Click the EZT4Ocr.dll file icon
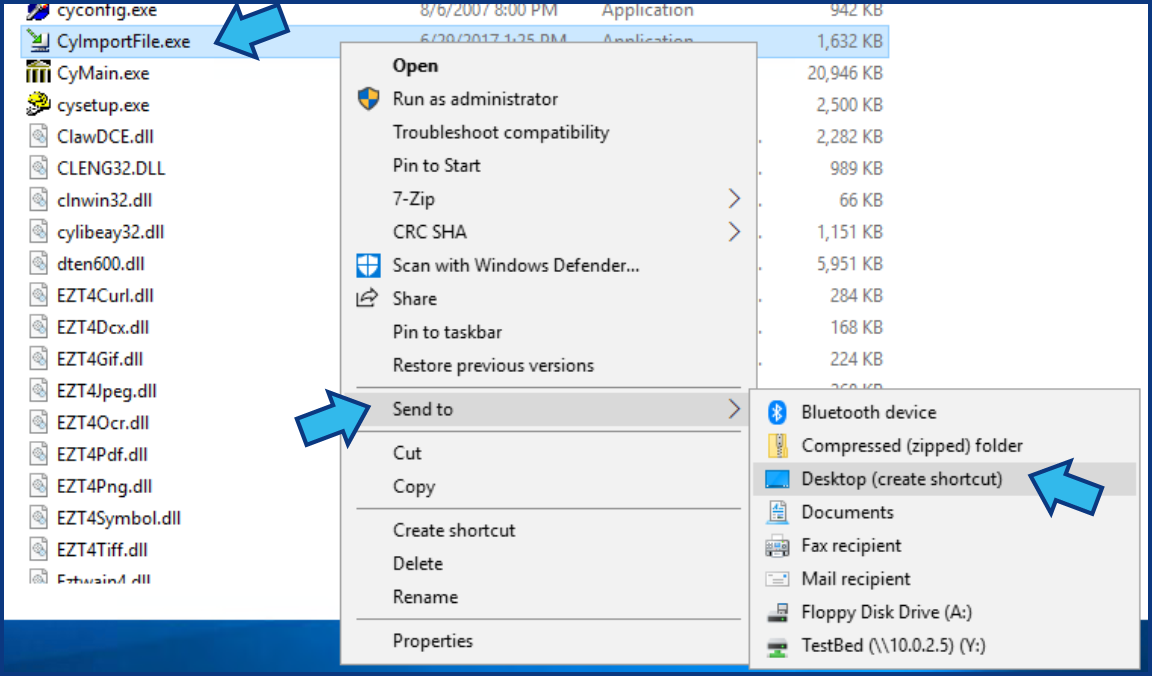 [38, 423]
